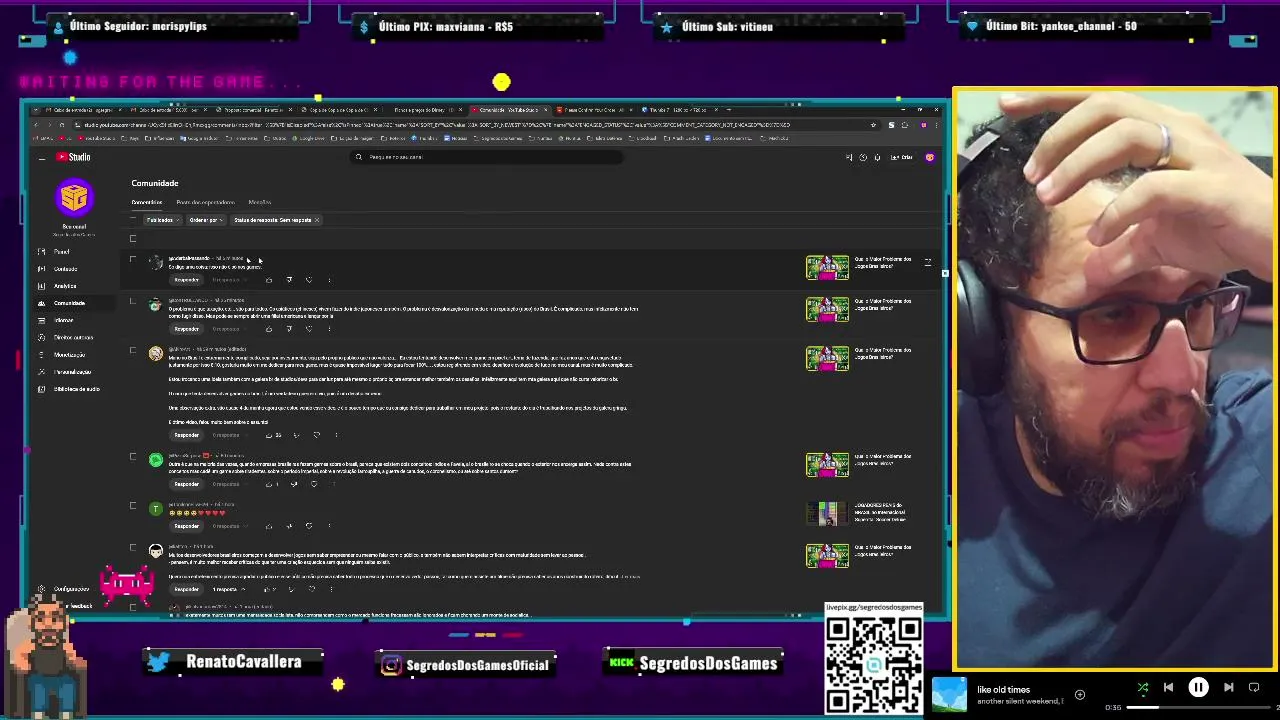1280x720 pixels.
Task: Open the Ordenar por dropdown
Action: pyautogui.click(x=204, y=220)
